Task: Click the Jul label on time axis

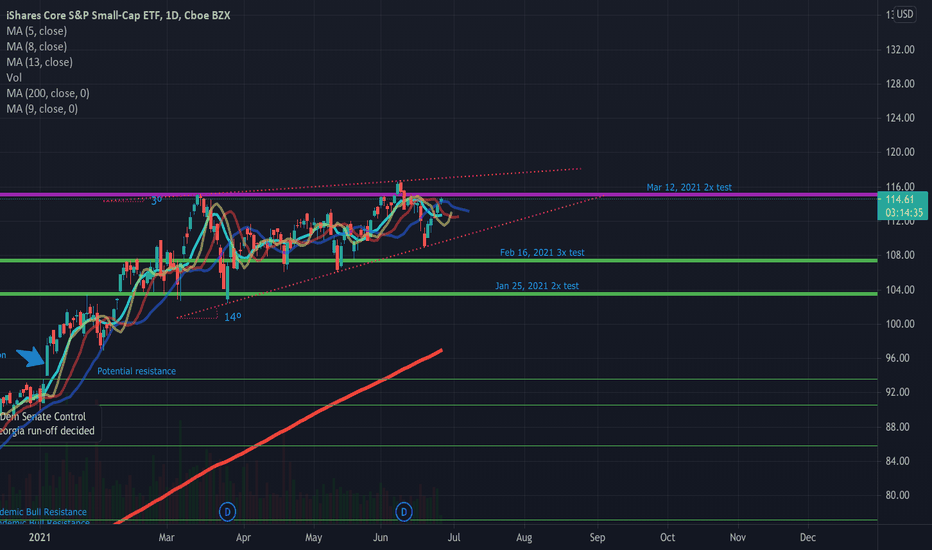Action: (x=454, y=538)
